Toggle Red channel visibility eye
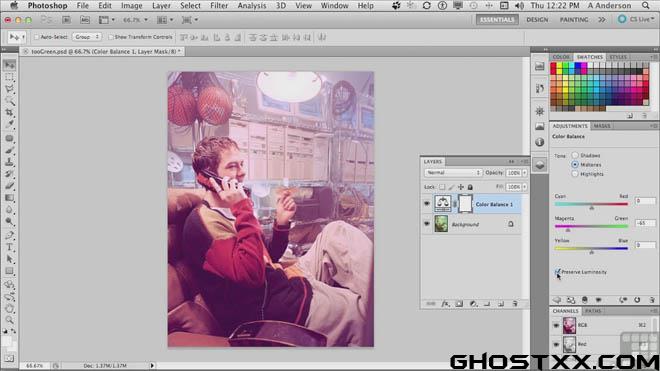Viewport: 660px width, 371px height. [556, 344]
